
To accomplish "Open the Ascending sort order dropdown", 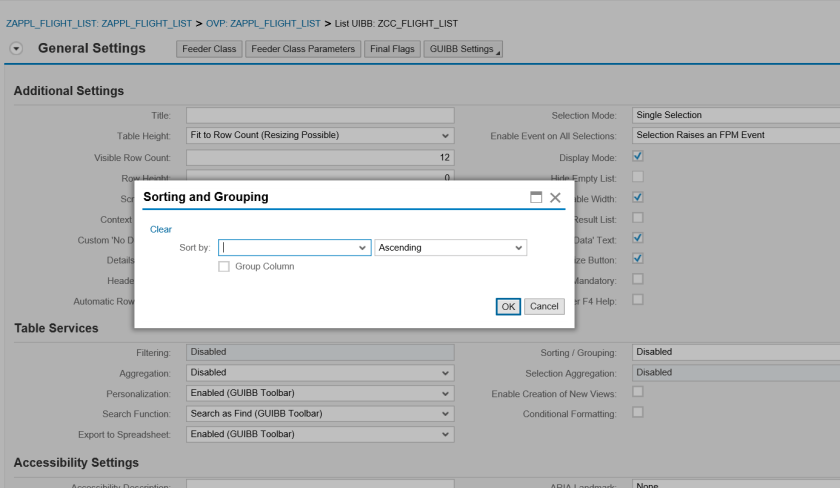I will pyautogui.click(x=518, y=248).
